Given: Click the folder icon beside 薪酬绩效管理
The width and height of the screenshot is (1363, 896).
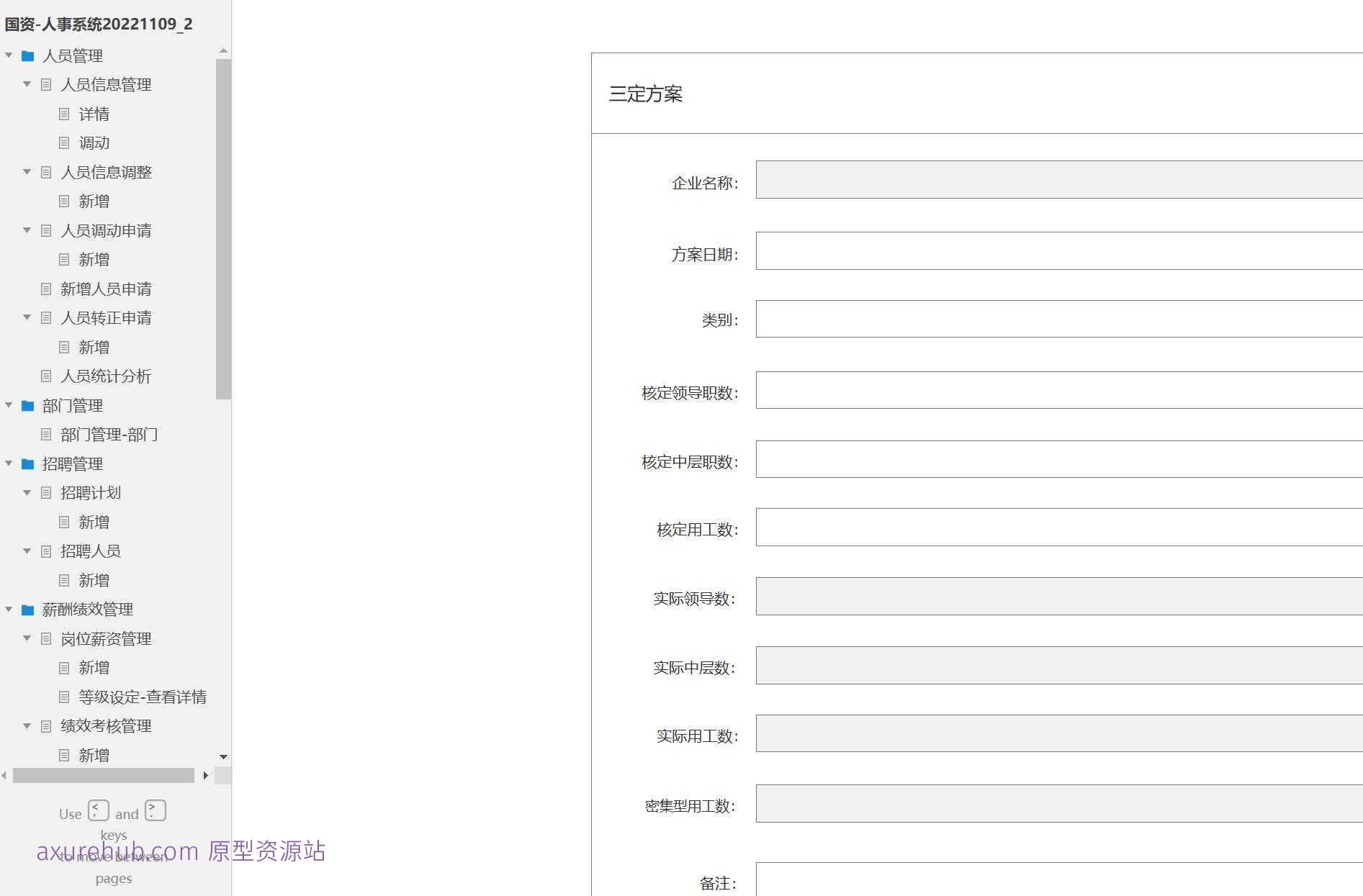Looking at the screenshot, I should pyautogui.click(x=27, y=610).
